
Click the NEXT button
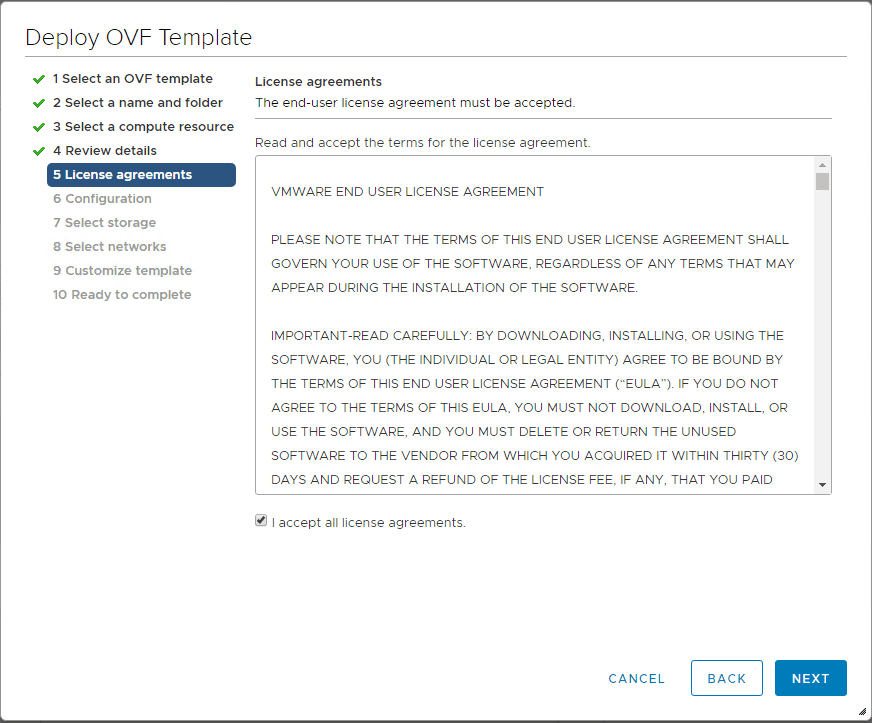pos(810,678)
